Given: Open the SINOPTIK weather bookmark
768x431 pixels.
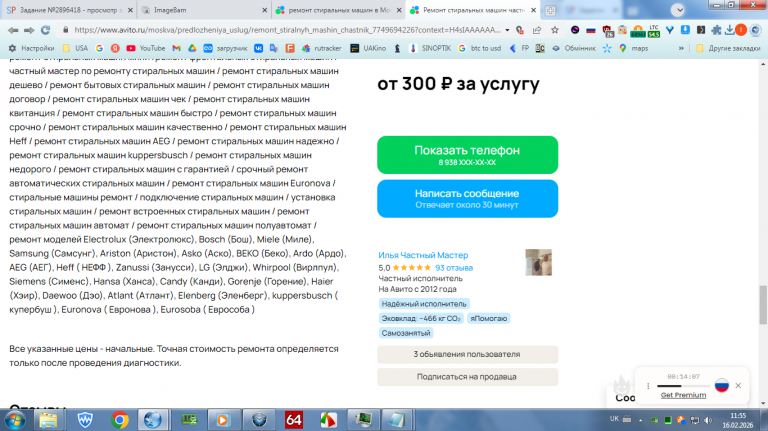Looking at the screenshot, I should click(x=430, y=48).
